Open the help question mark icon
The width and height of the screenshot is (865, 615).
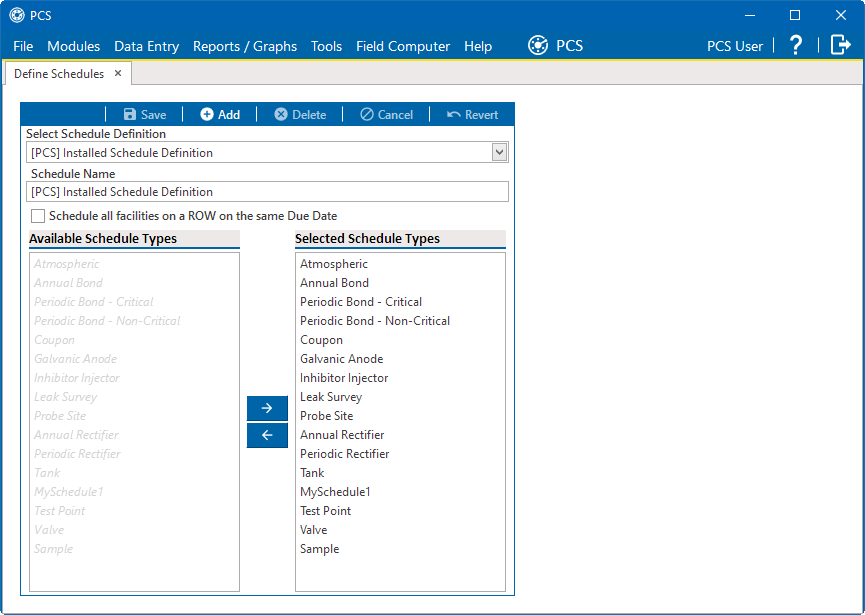pos(795,45)
